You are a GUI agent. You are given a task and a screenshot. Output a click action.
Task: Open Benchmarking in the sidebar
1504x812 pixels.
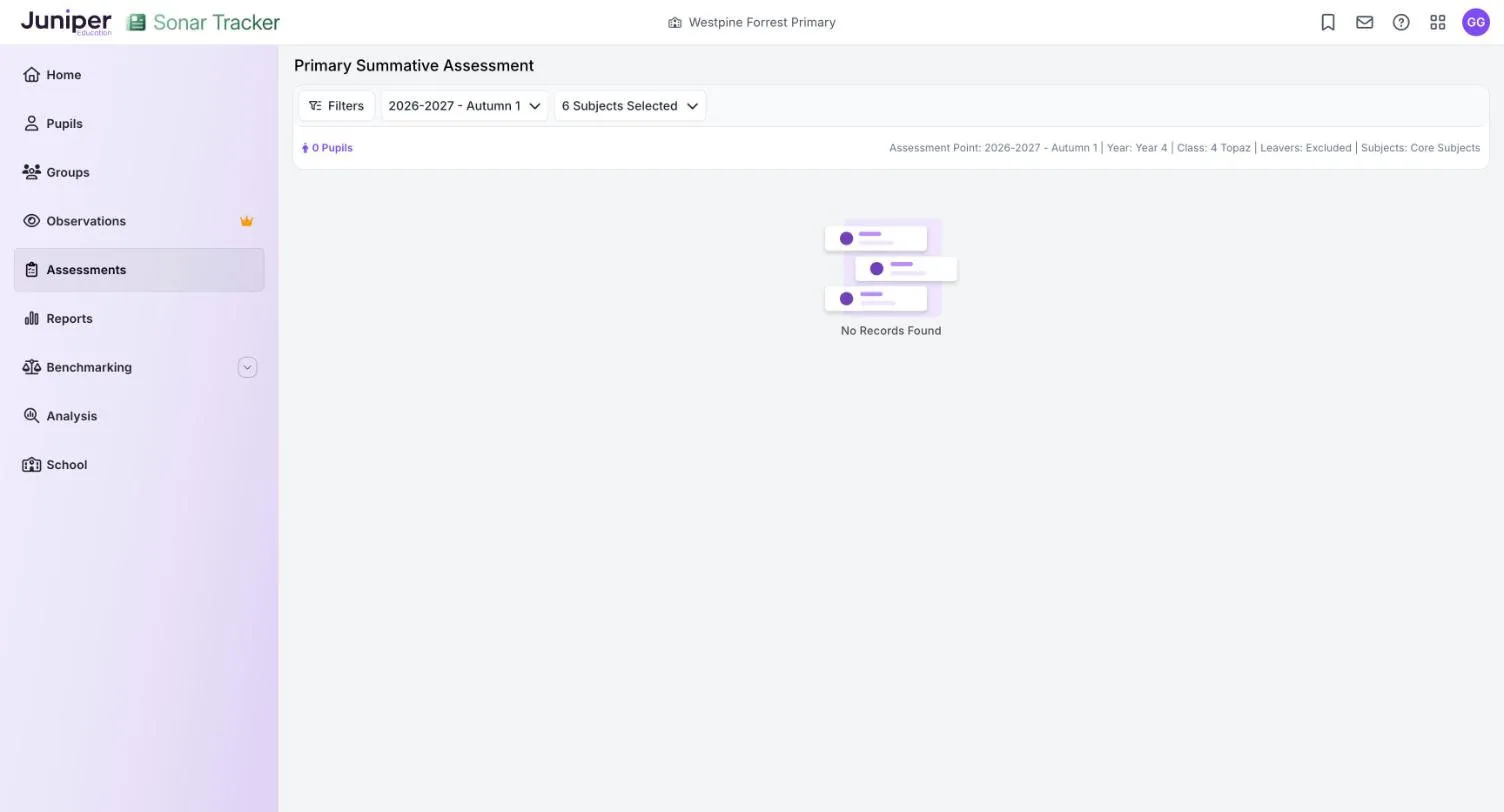point(139,367)
